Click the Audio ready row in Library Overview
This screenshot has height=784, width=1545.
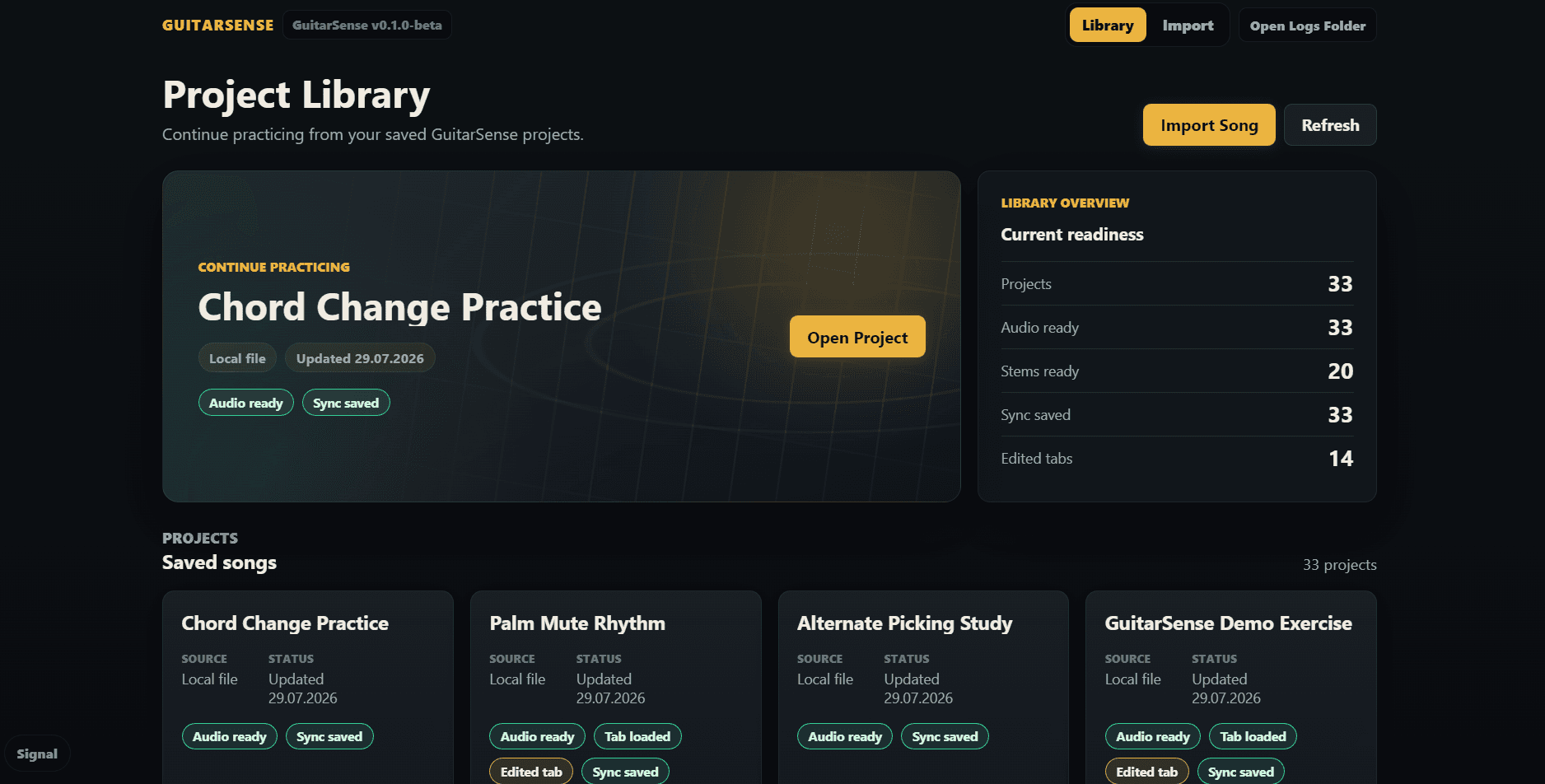tap(1177, 328)
